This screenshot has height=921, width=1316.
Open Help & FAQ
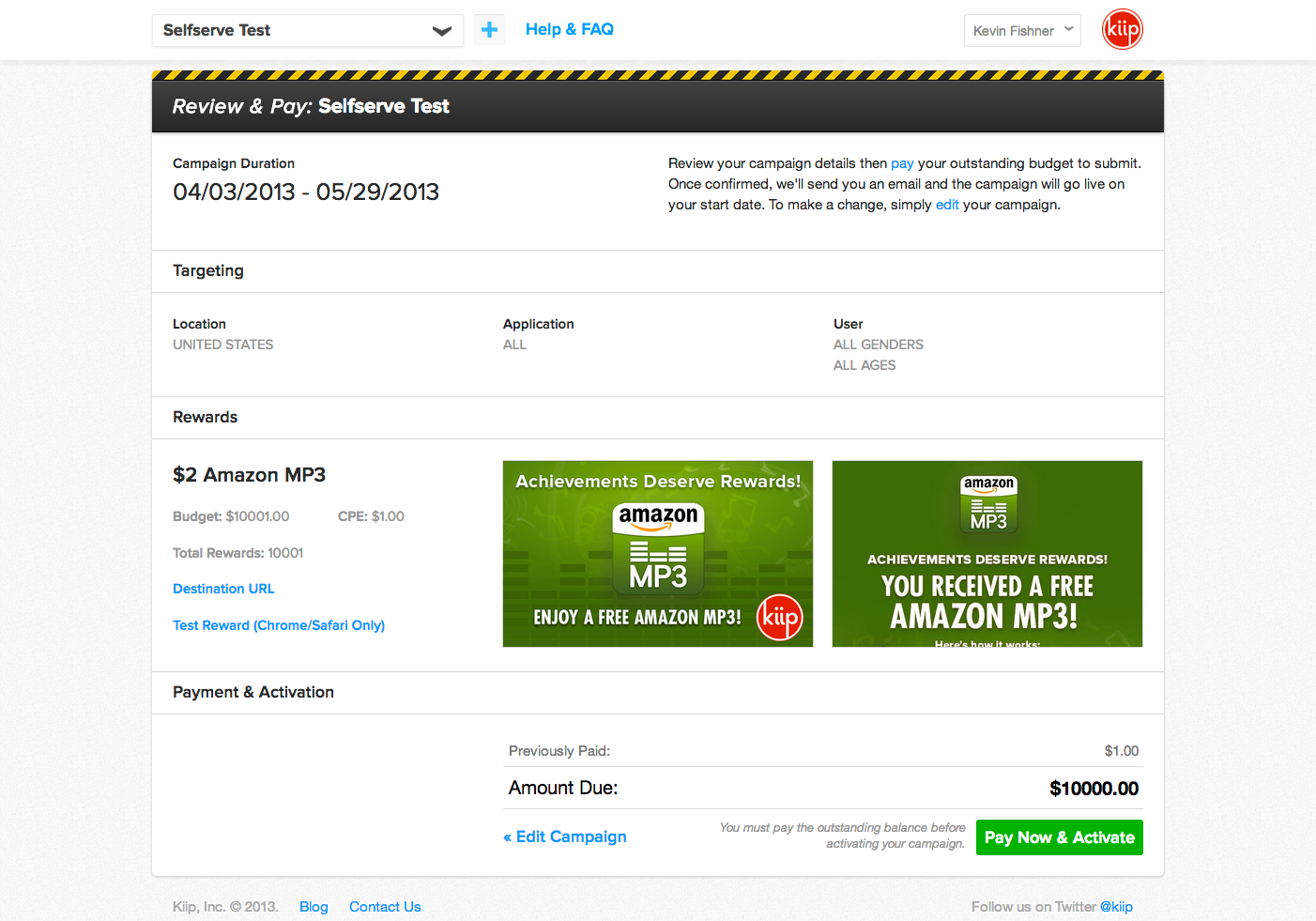click(x=569, y=29)
